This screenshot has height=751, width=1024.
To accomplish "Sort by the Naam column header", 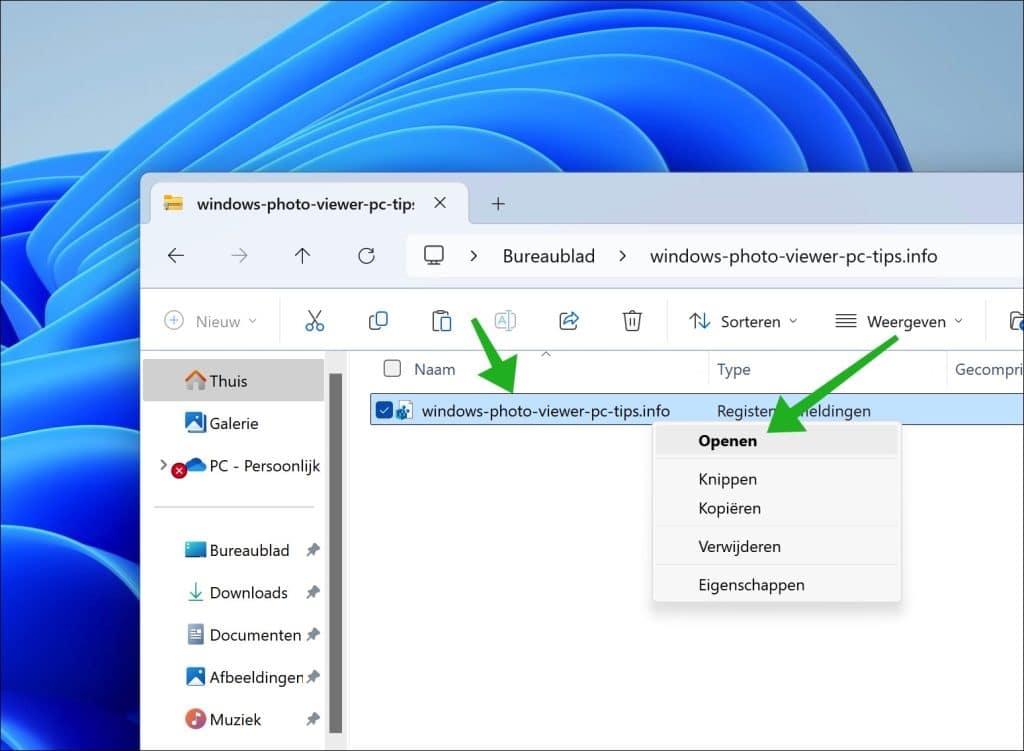I will click(435, 369).
